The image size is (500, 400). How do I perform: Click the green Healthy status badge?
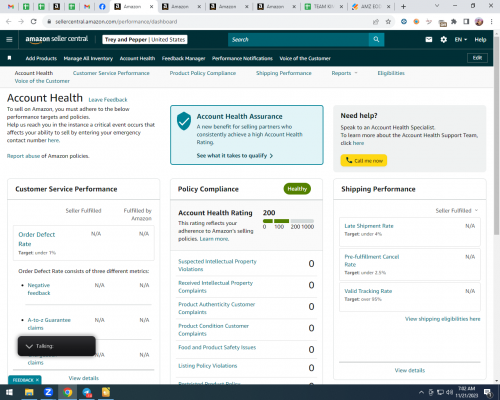297,189
